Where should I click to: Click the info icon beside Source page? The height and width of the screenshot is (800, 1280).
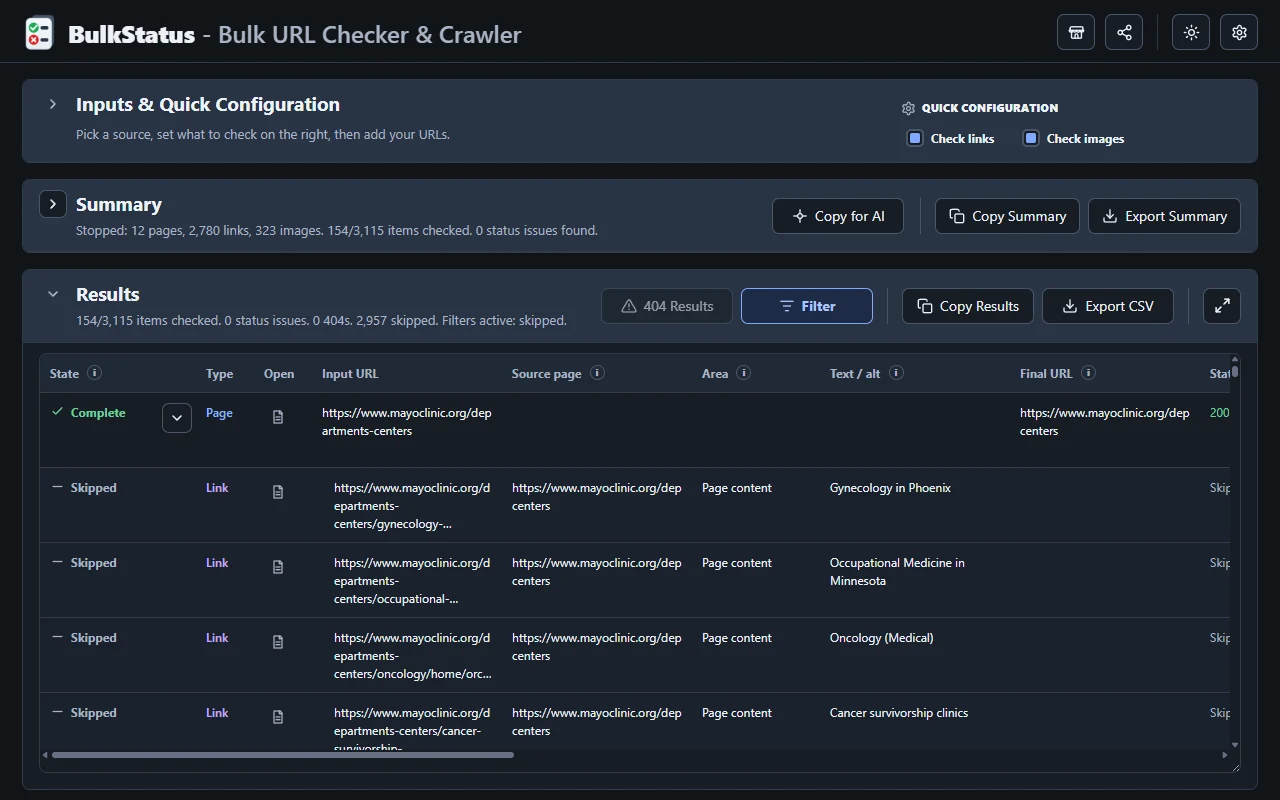click(x=597, y=373)
